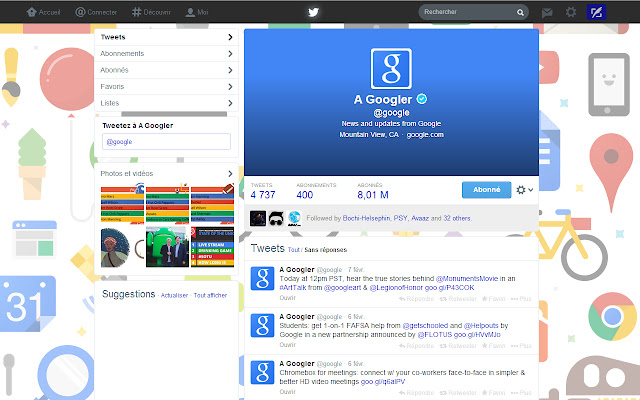Open the google.com profile link
640x400 pixels.
click(x=425, y=135)
